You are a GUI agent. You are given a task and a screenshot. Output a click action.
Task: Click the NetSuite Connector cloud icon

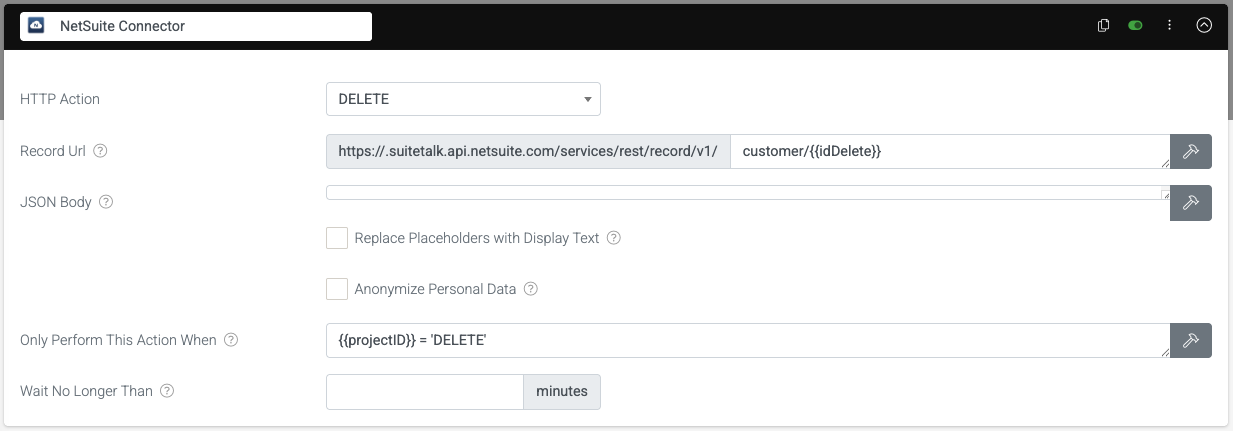pos(35,26)
